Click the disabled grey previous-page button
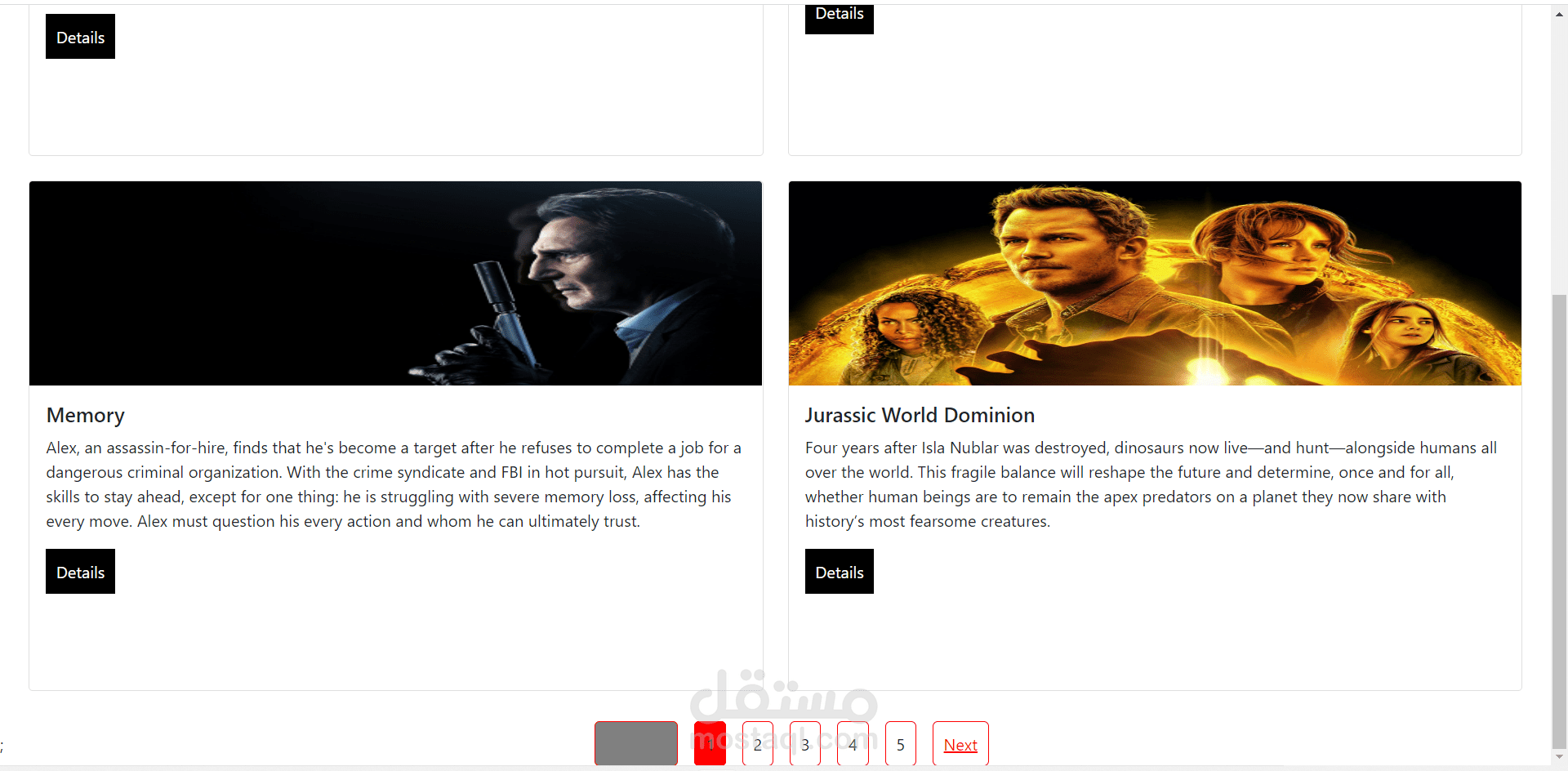Screen dimensions: 1568x771 [x=636, y=744]
